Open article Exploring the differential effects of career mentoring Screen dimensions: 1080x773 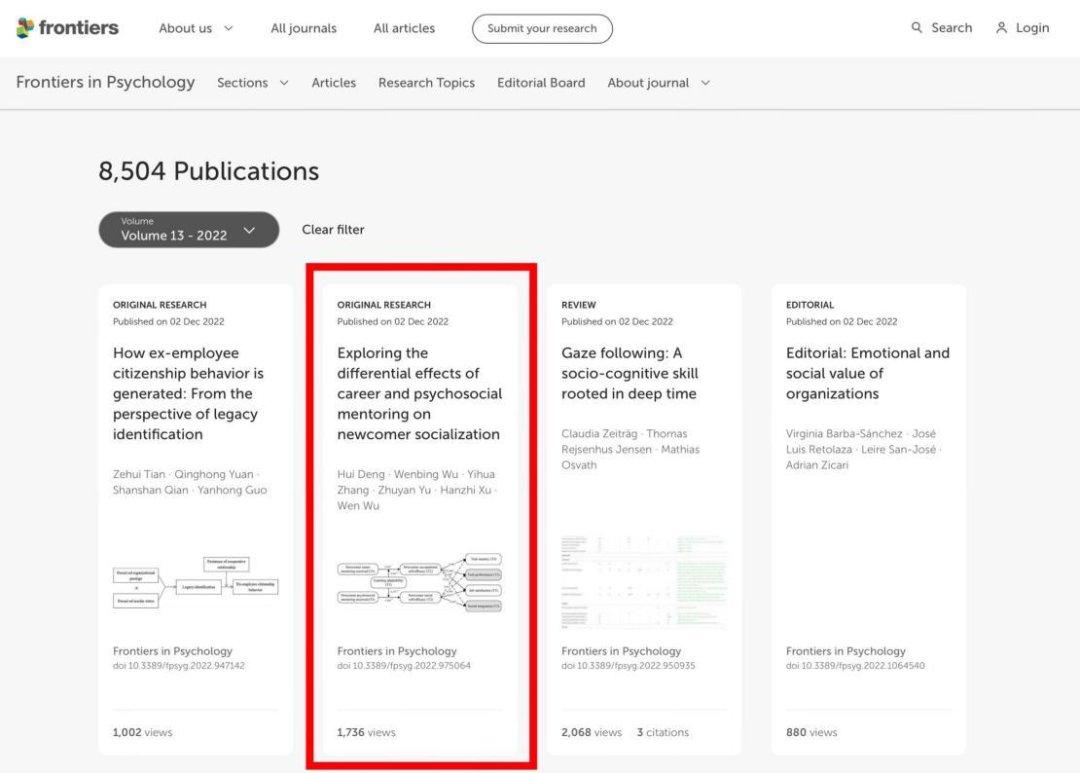click(x=419, y=393)
